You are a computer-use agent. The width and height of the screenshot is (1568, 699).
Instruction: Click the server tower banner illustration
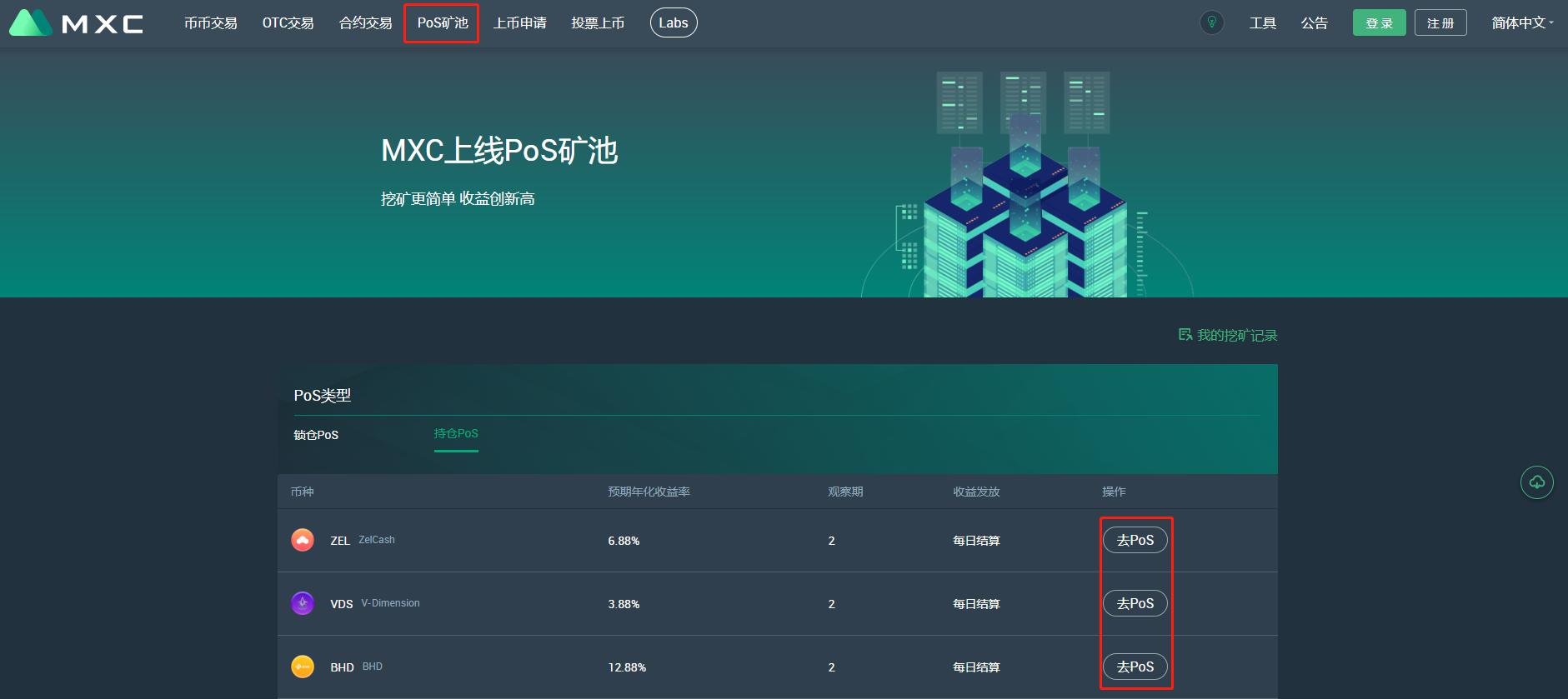[1026, 184]
